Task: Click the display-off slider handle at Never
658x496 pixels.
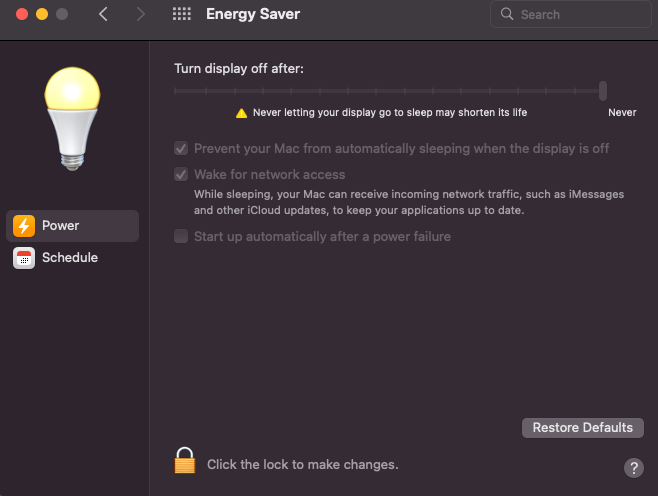Action: click(x=603, y=91)
